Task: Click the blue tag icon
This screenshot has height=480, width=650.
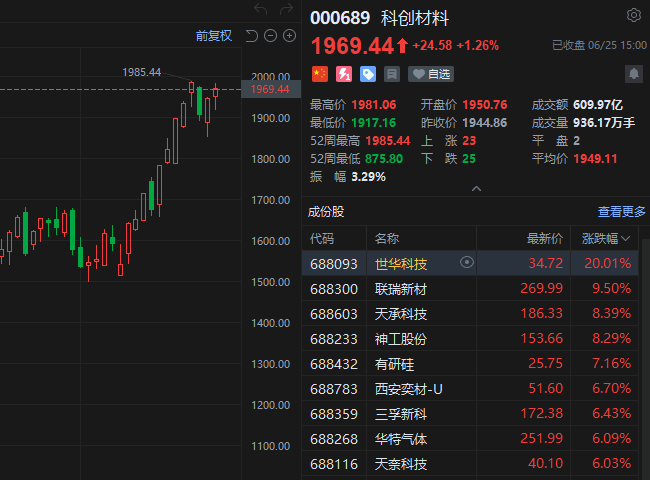Action: click(x=368, y=74)
